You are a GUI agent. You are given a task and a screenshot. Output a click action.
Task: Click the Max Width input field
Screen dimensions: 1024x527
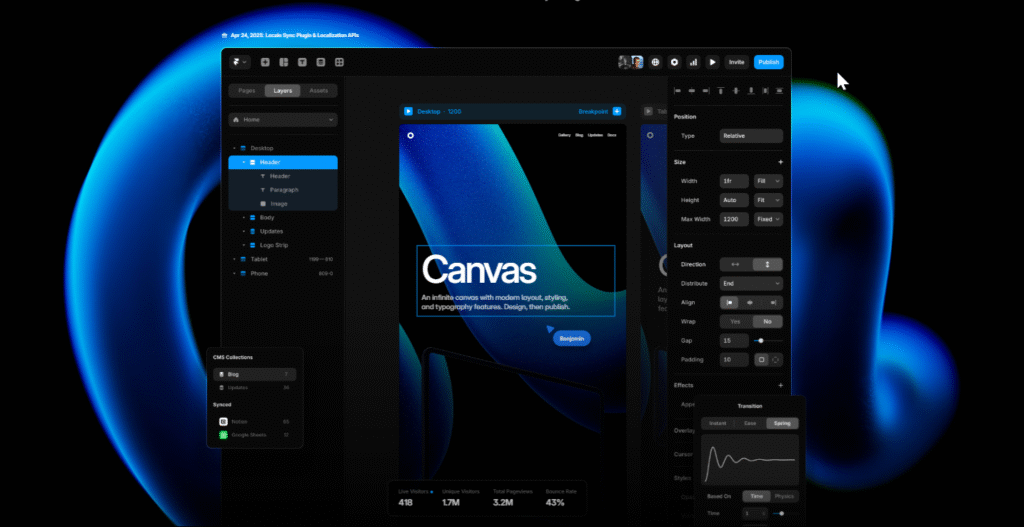tap(734, 218)
